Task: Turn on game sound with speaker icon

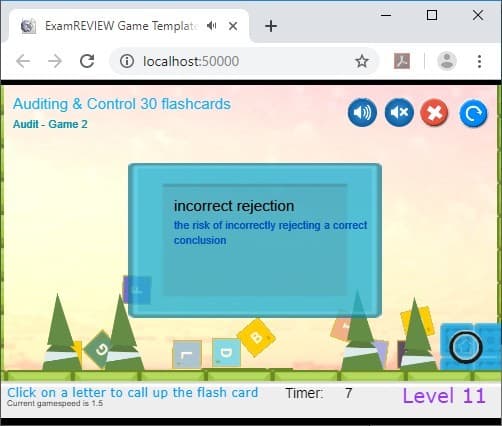Action: tap(362, 112)
